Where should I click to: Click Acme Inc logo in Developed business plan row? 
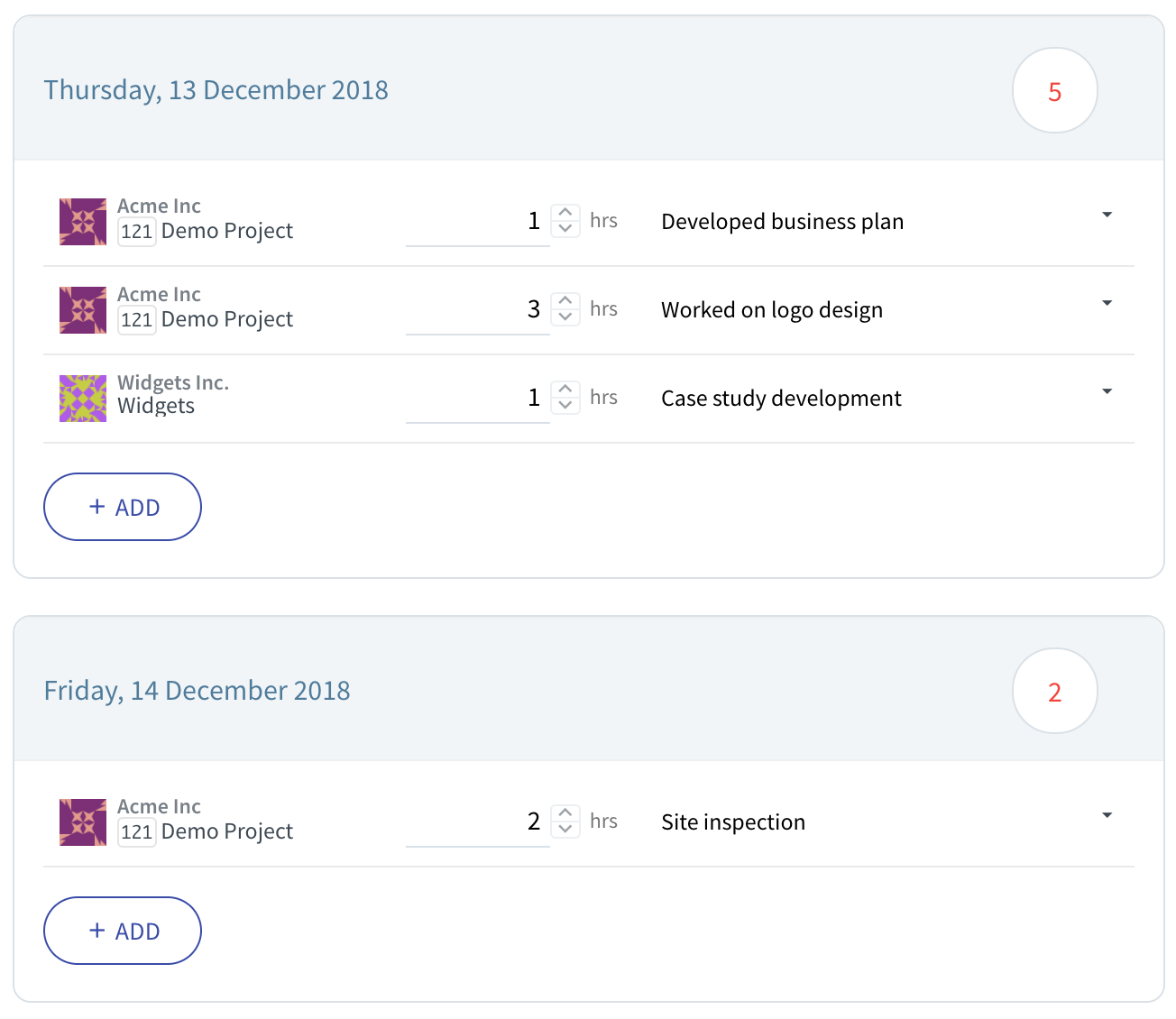83,222
